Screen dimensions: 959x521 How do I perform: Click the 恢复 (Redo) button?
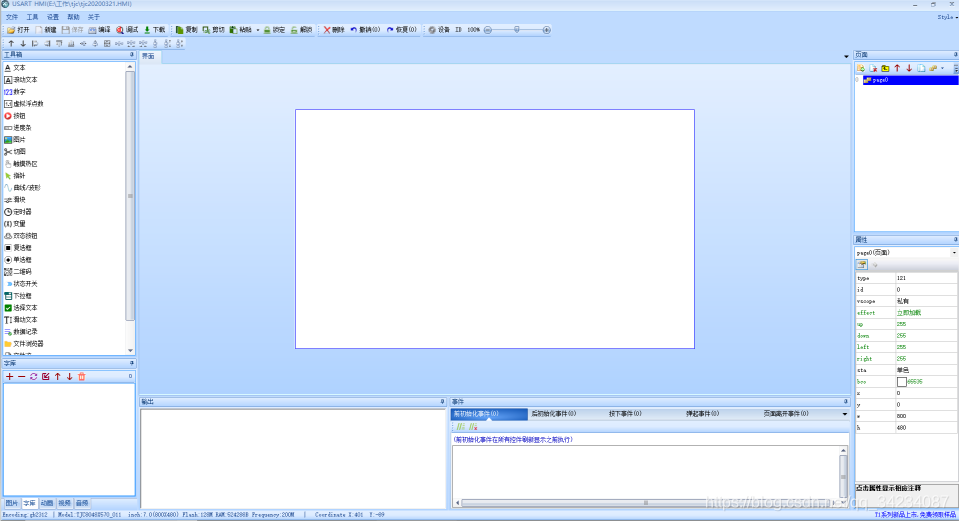(x=402, y=29)
